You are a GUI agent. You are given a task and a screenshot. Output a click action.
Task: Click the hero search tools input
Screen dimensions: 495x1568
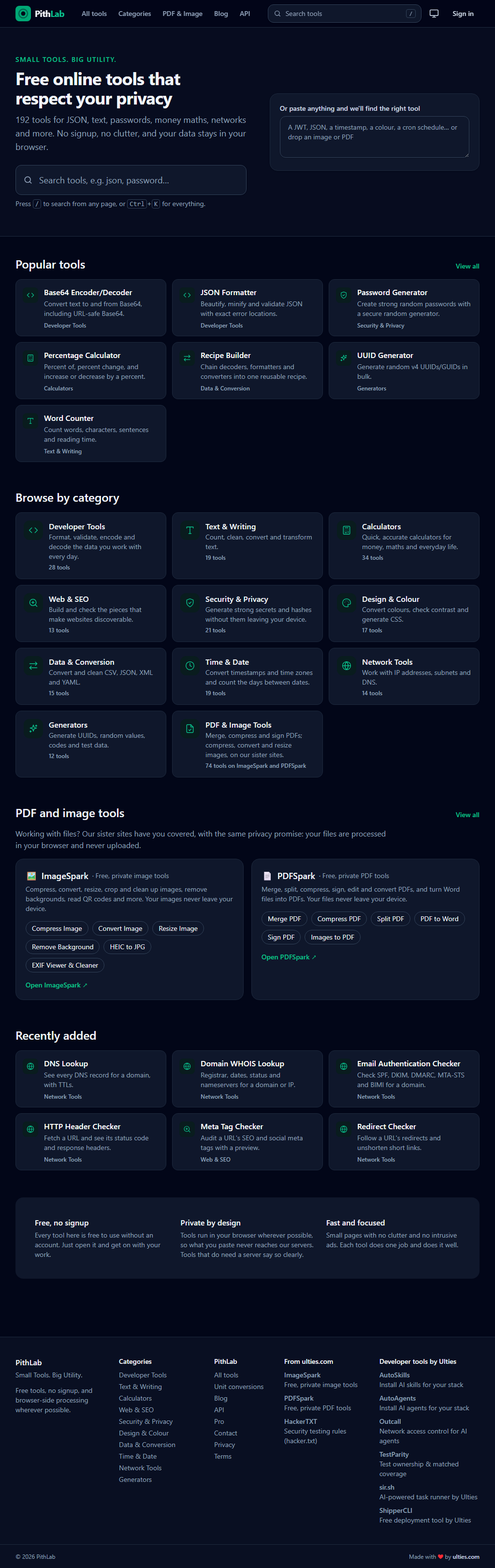point(131,180)
